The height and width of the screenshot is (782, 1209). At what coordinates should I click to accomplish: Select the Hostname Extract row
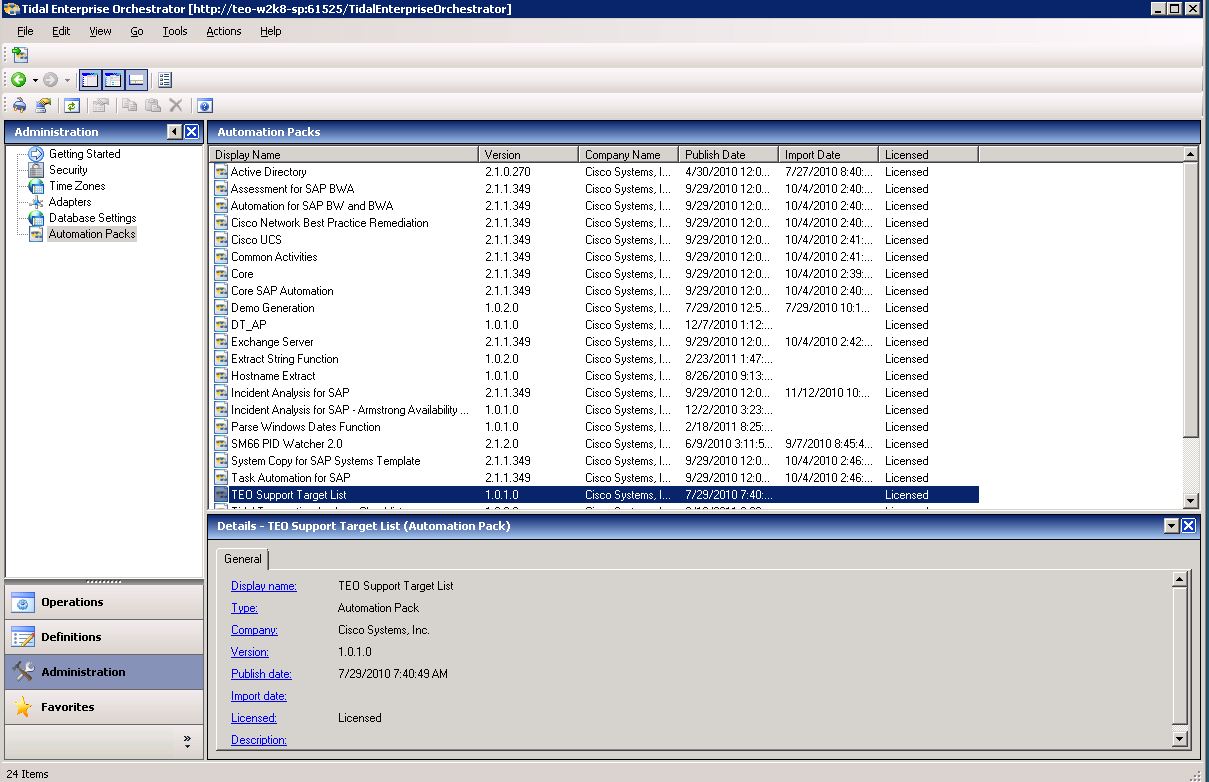(594, 376)
